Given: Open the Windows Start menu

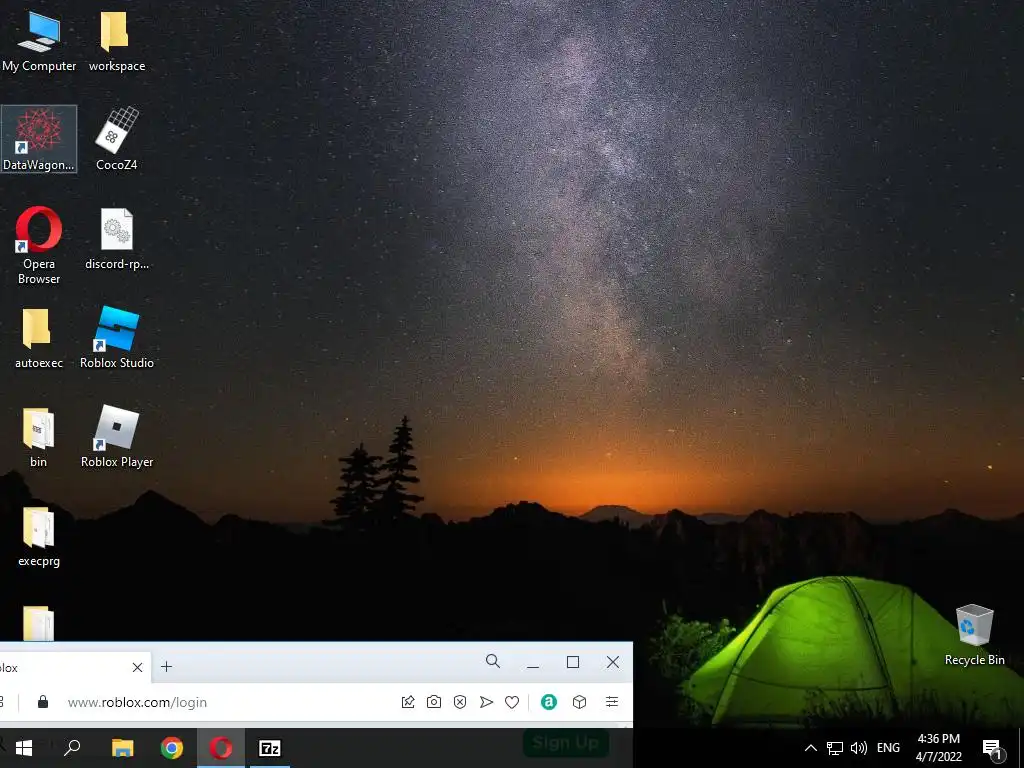Looking at the screenshot, I should pos(24,748).
